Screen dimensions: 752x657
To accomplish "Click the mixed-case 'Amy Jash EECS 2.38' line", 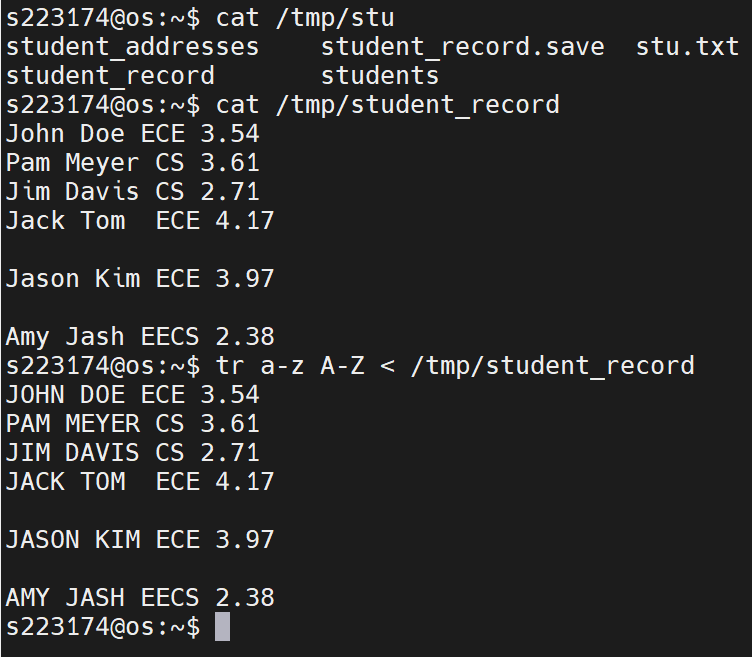I will pos(140,337).
